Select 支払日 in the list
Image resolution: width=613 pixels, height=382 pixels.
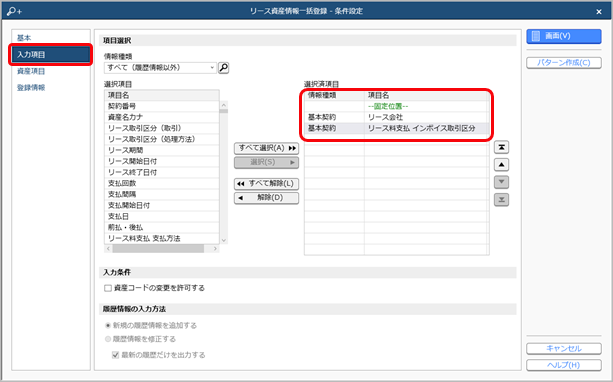tap(161, 216)
